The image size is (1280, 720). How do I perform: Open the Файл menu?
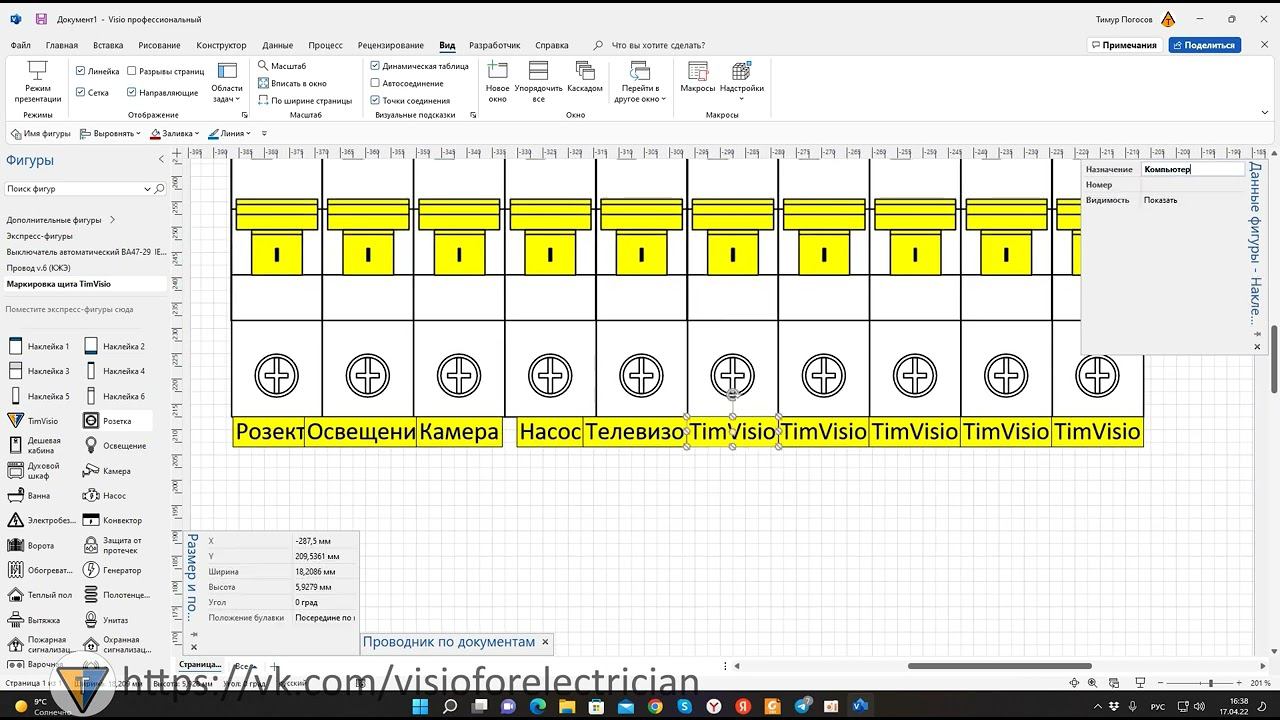coord(20,45)
